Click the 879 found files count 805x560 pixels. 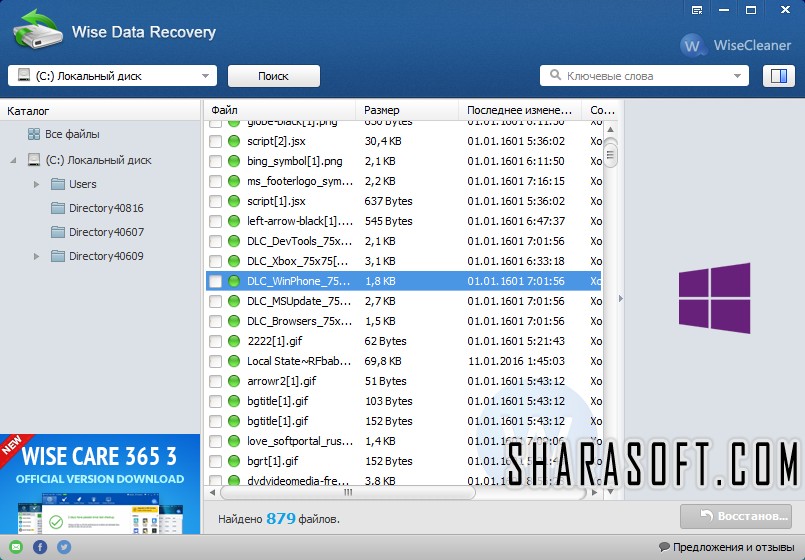pos(281,518)
